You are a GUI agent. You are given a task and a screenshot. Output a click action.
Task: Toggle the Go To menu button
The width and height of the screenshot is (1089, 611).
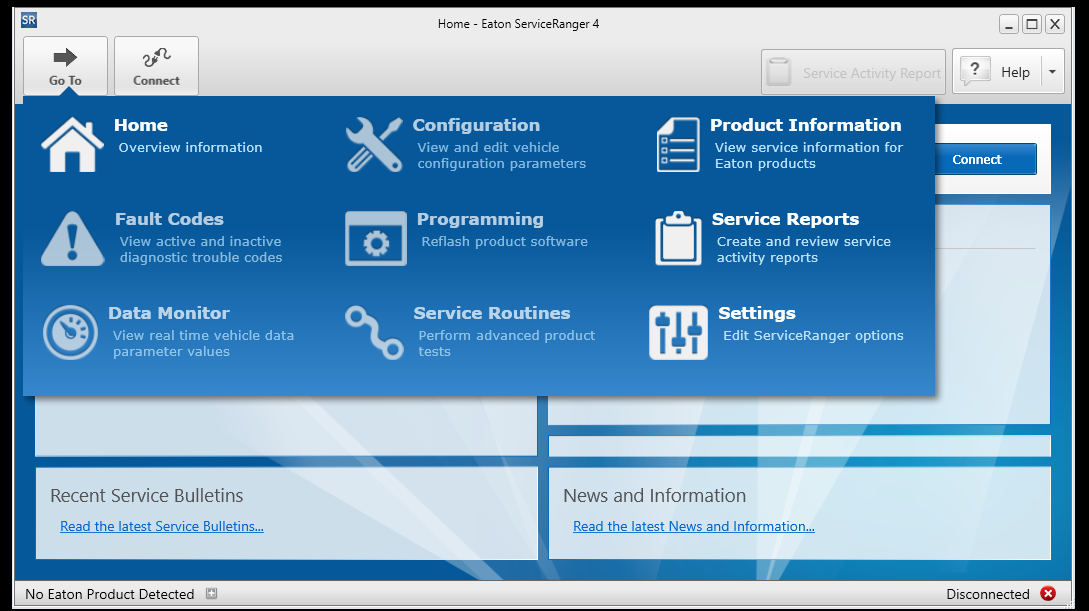[65, 66]
